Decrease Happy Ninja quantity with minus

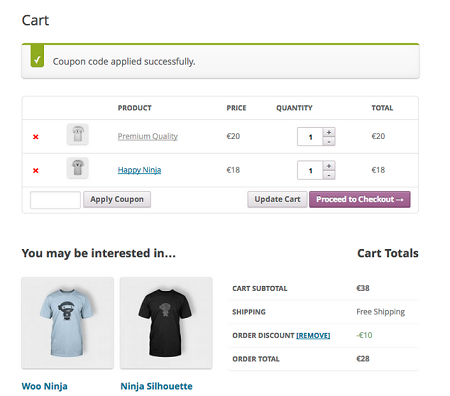click(329, 175)
